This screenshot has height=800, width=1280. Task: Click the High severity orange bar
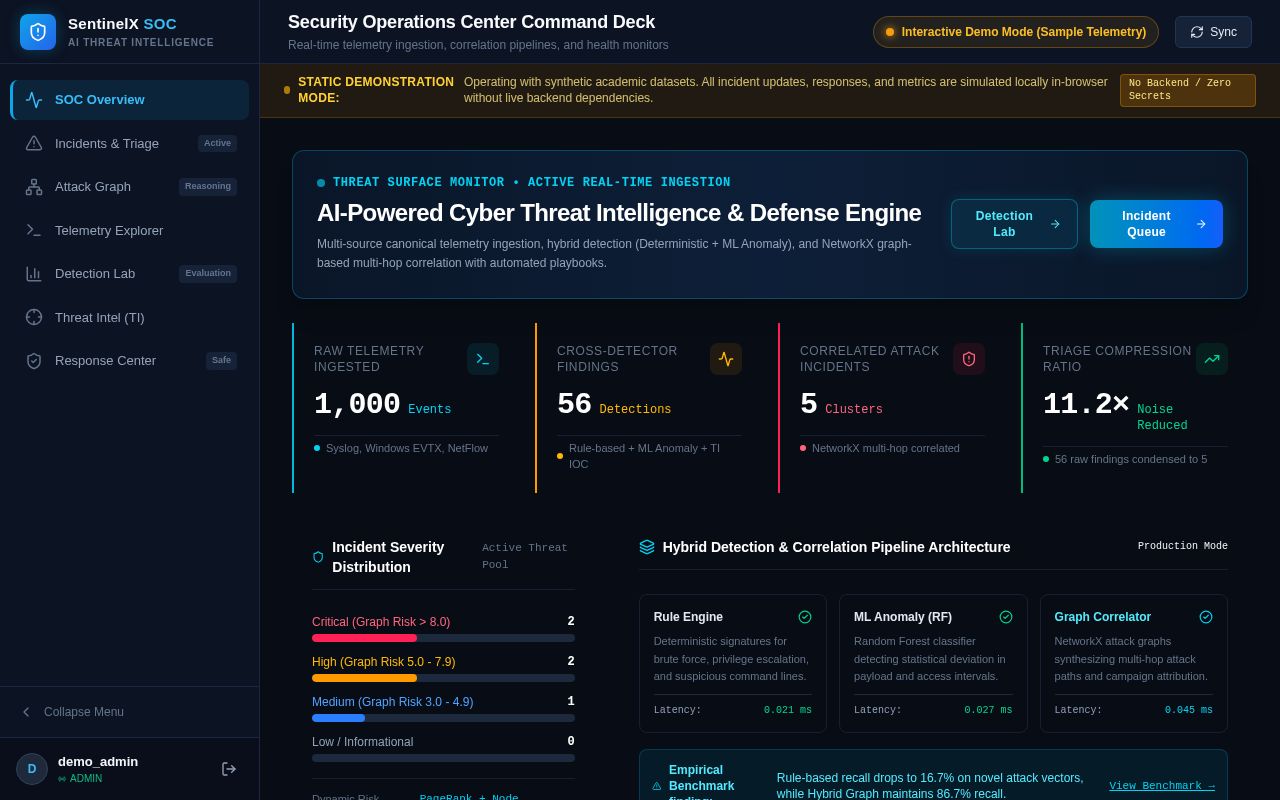pyautogui.click(x=364, y=678)
